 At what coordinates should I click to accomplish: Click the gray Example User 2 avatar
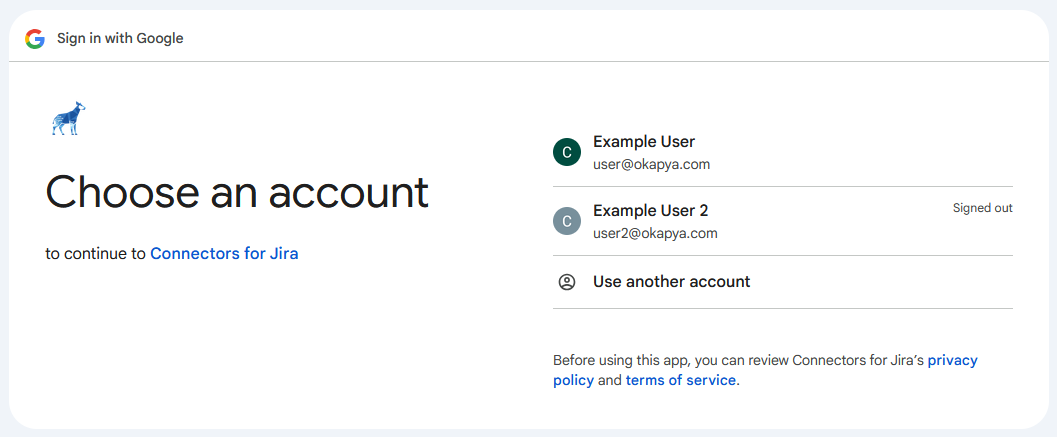(567, 221)
